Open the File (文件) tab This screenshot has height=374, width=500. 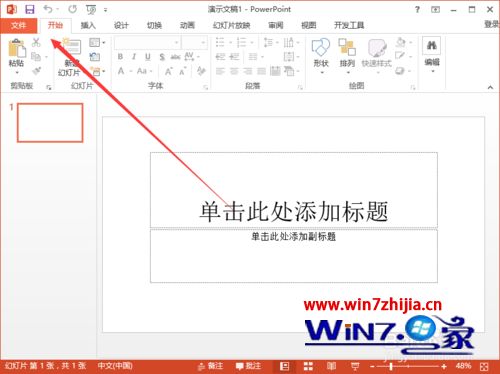coord(18,25)
